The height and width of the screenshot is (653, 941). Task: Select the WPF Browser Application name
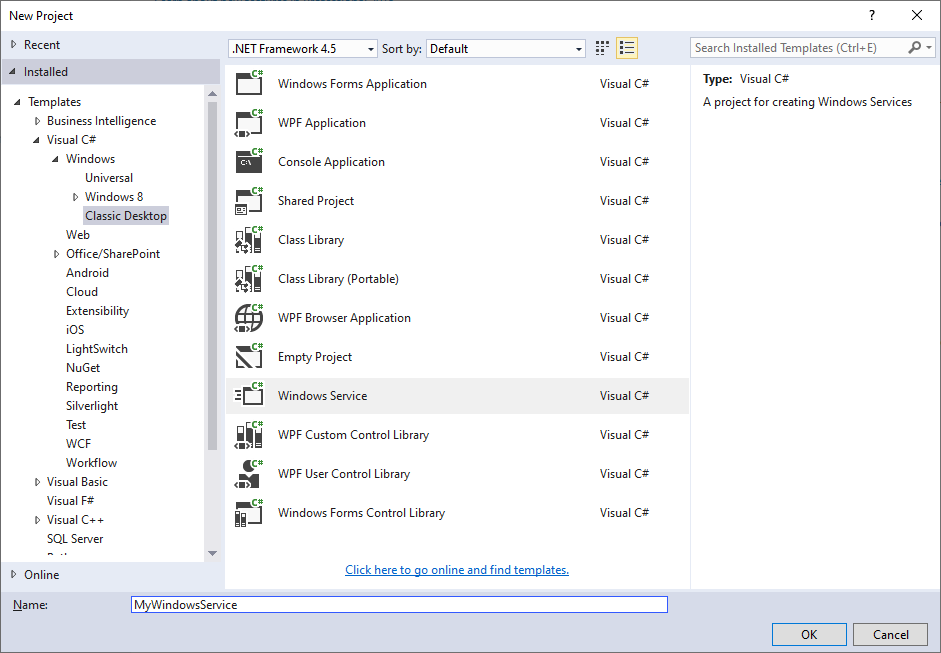(344, 317)
